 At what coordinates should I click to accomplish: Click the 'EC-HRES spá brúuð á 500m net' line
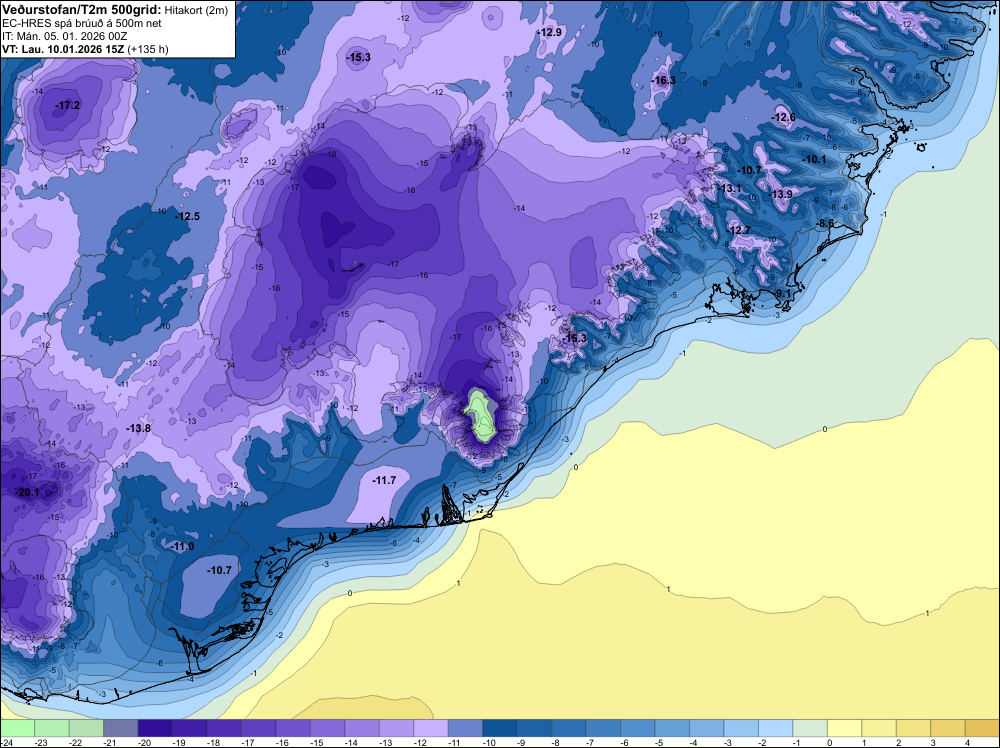click(x=81, y=24)
